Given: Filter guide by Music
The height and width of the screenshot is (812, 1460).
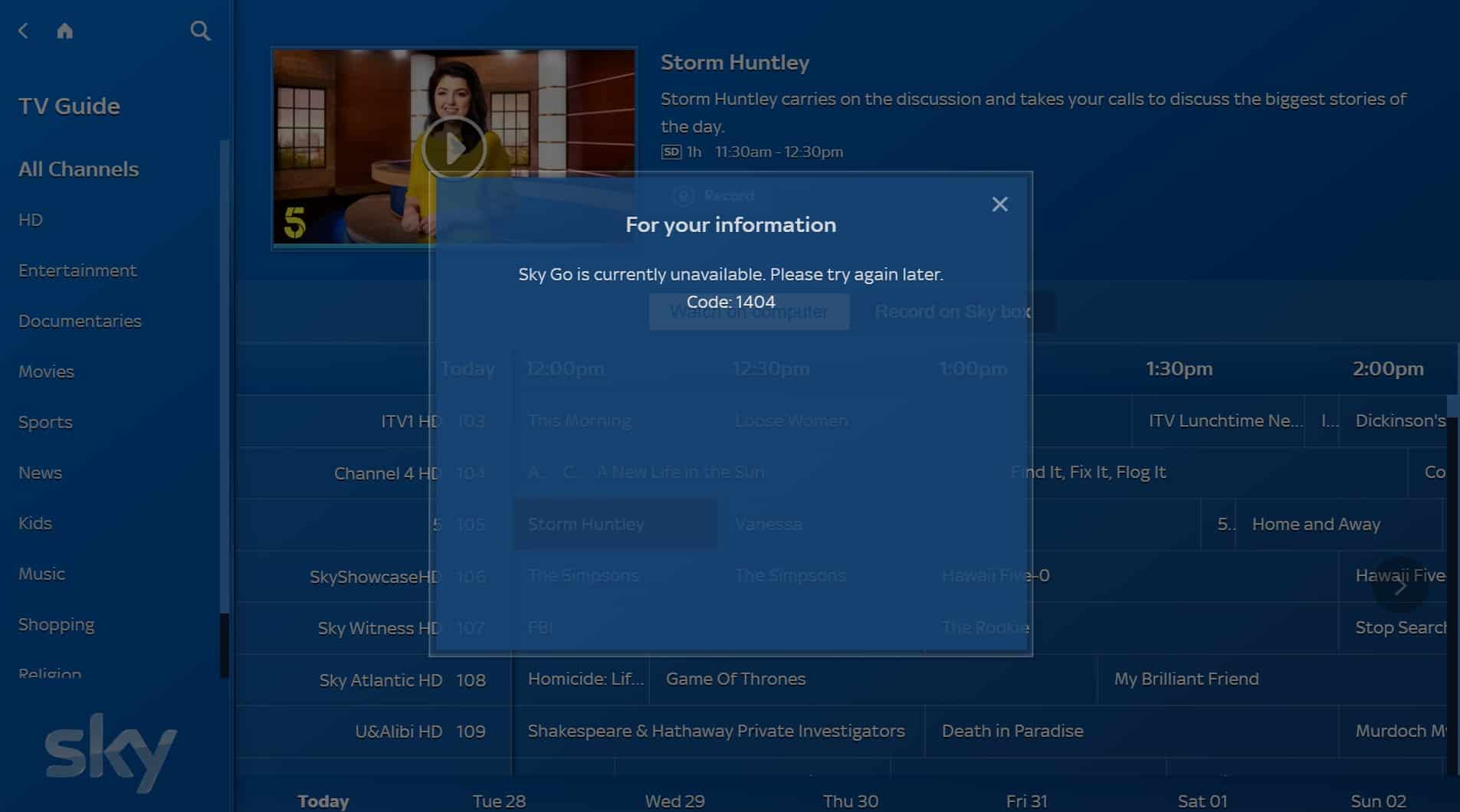Looking at the screenshot, I should tap(41, 574).
